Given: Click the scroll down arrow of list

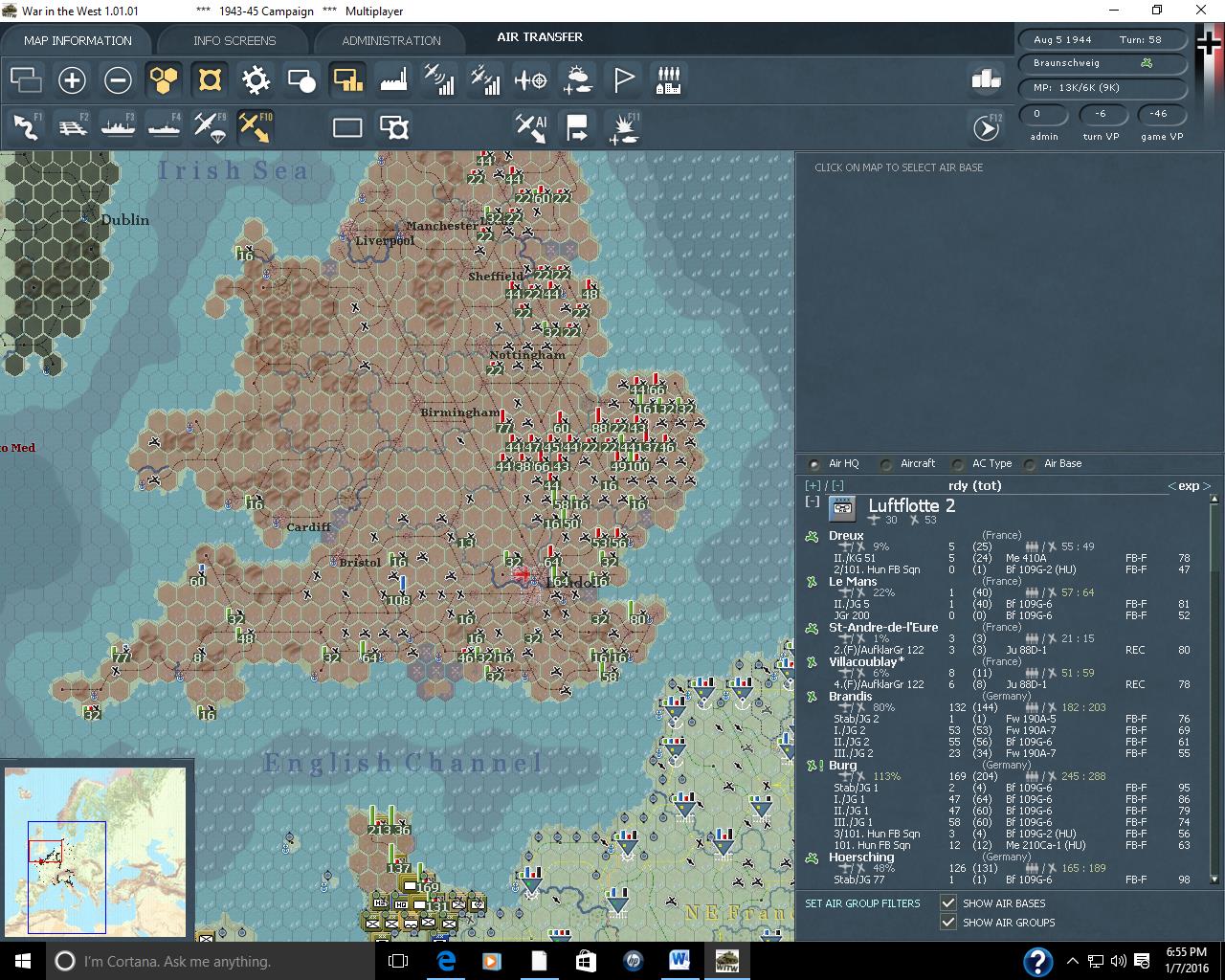Looking at the screenshot, I should point(1214,879).
